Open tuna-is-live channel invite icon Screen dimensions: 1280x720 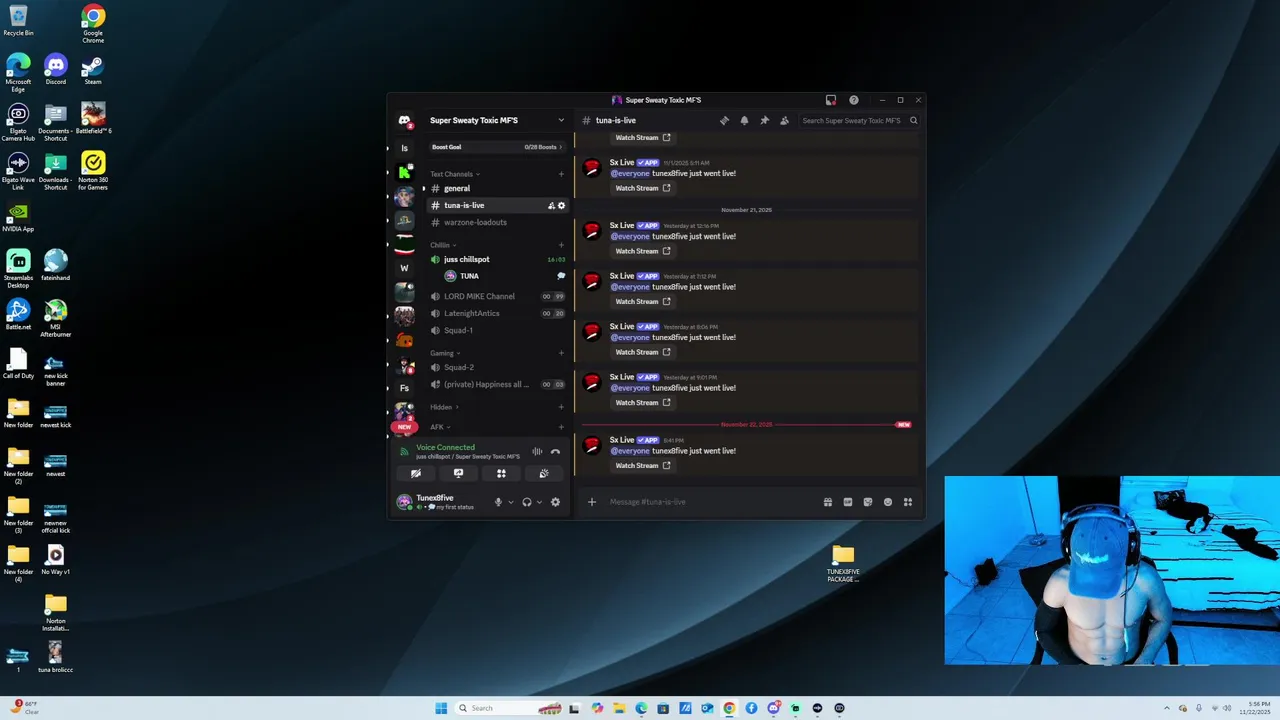point(551,205)
